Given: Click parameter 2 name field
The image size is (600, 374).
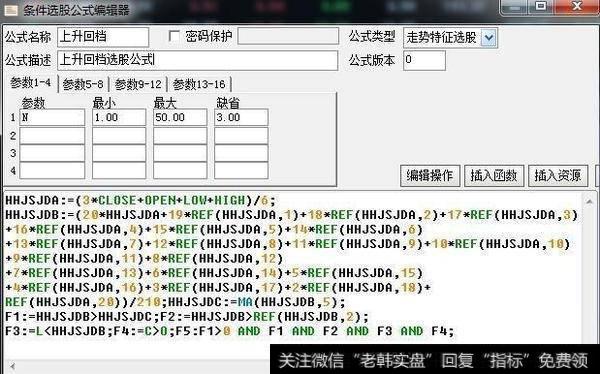Looking at the screenshot, I should coord(52,136).
